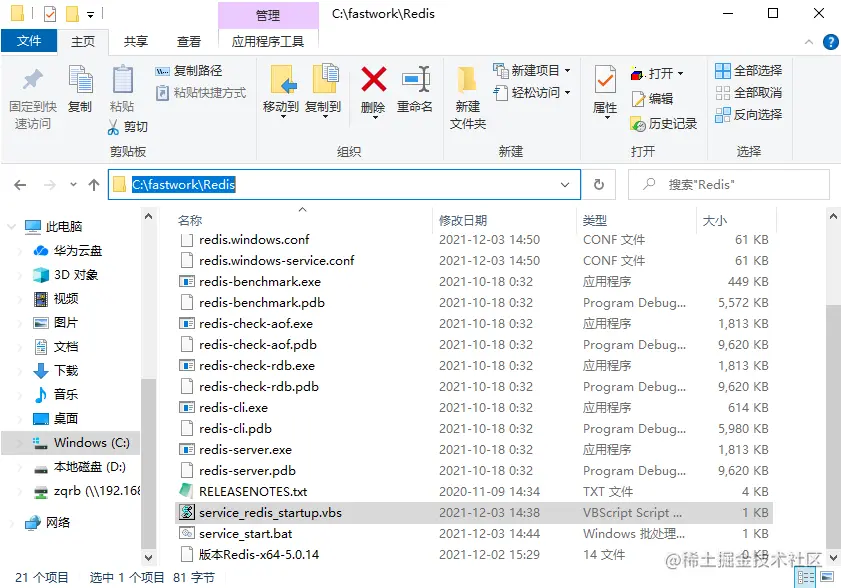This screenshot has height=588, width=841.
Task: Click the Back navigation arrow
Action: [x=20, y=185]
